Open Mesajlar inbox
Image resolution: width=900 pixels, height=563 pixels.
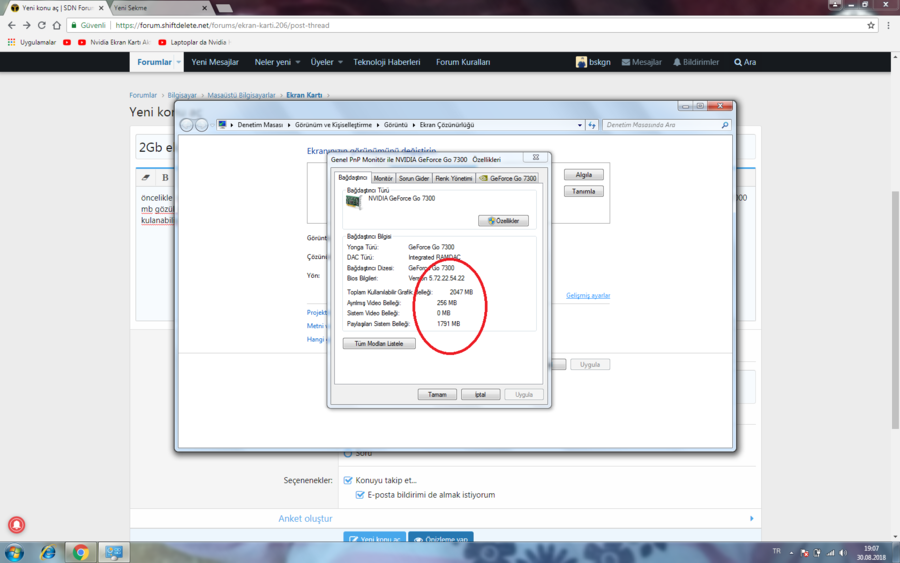[642, 62]
